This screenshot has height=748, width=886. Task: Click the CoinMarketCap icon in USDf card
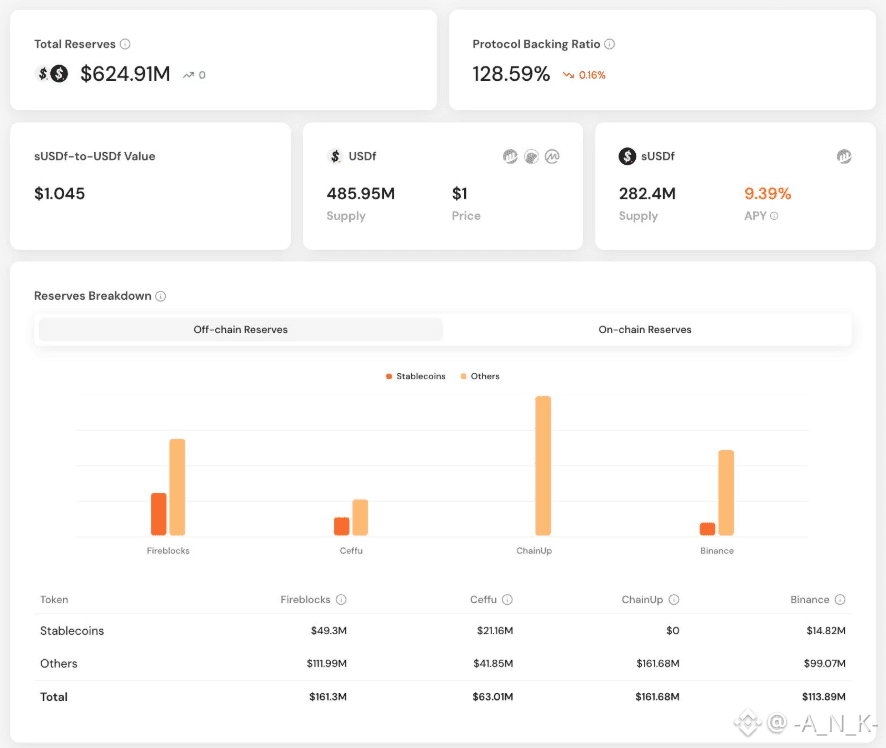(552, 156)
